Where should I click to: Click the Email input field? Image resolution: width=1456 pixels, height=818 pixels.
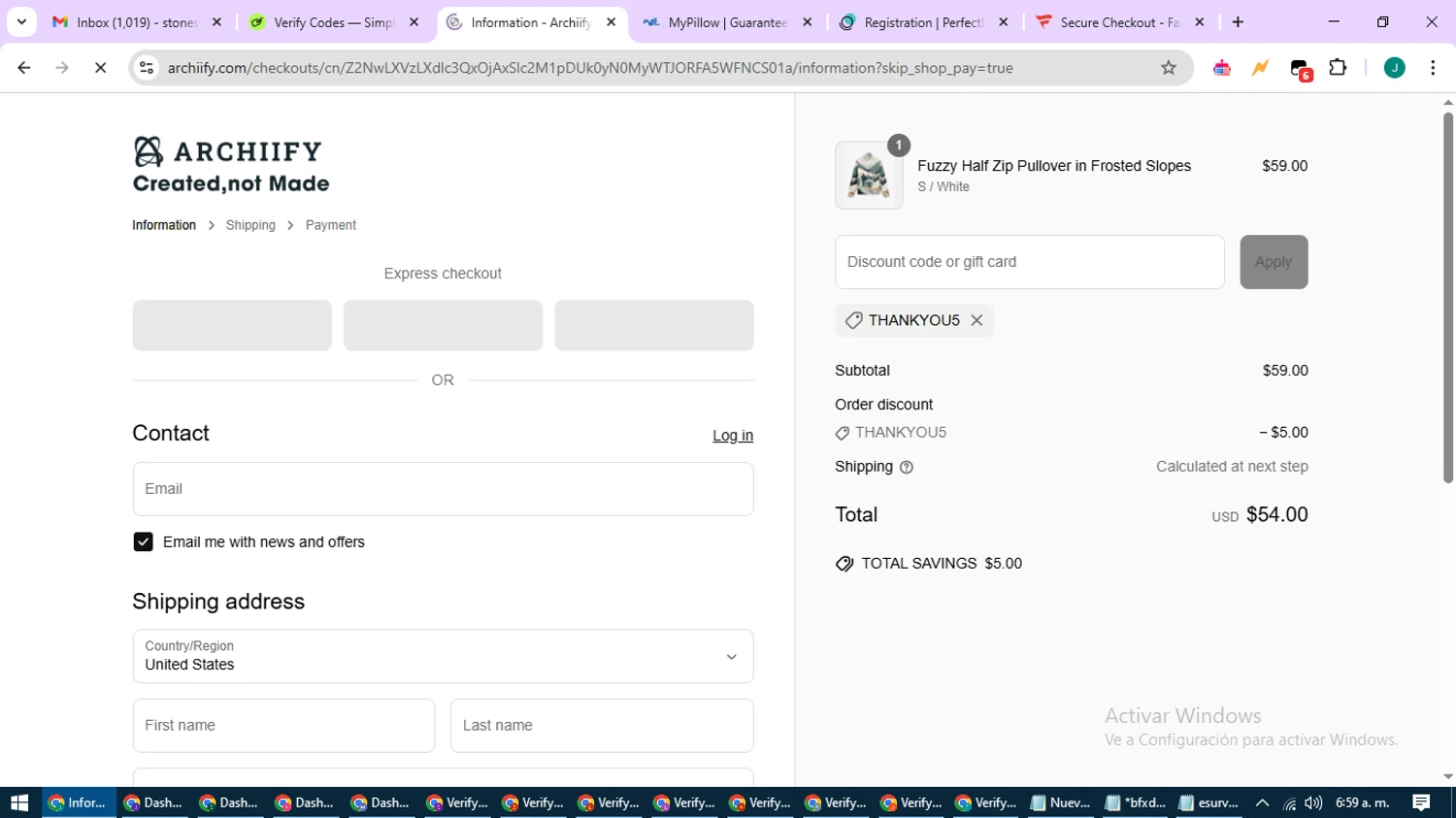[x=443, y=489]
